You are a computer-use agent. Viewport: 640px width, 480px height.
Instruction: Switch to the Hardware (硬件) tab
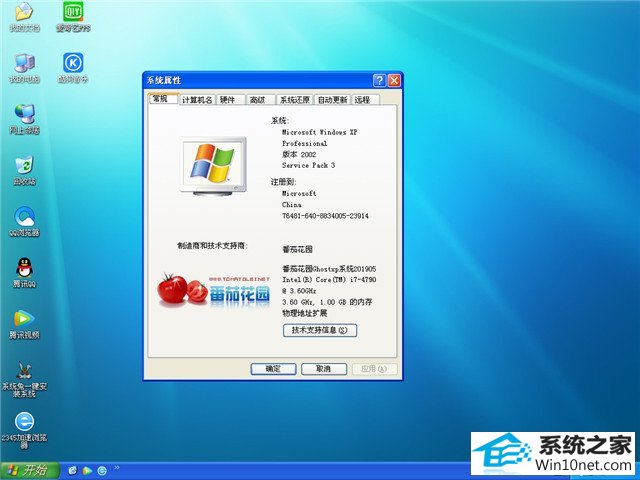pos(230,100)
